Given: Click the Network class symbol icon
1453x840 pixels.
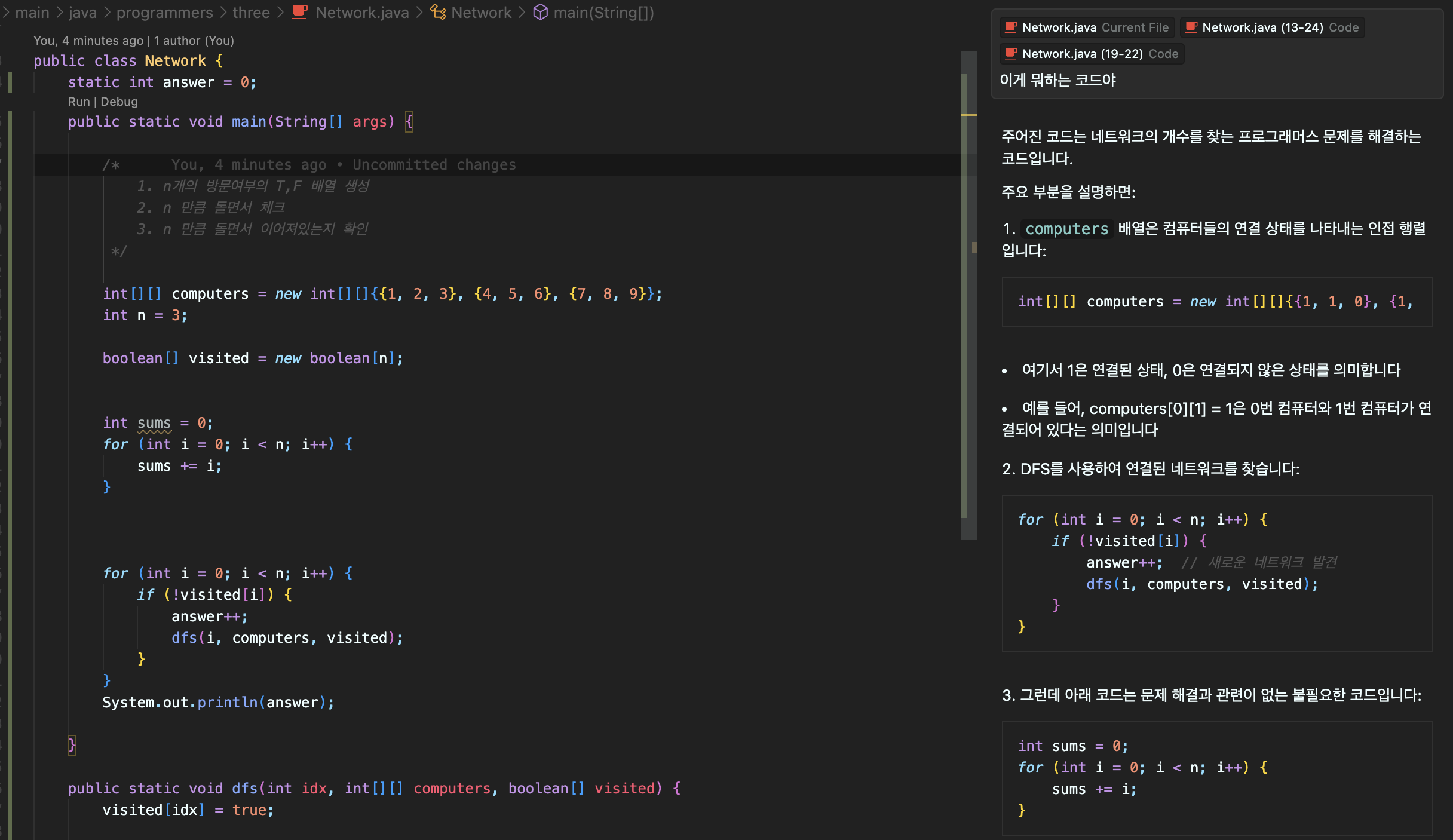Looking at the screenshot, I should (438, 12).
